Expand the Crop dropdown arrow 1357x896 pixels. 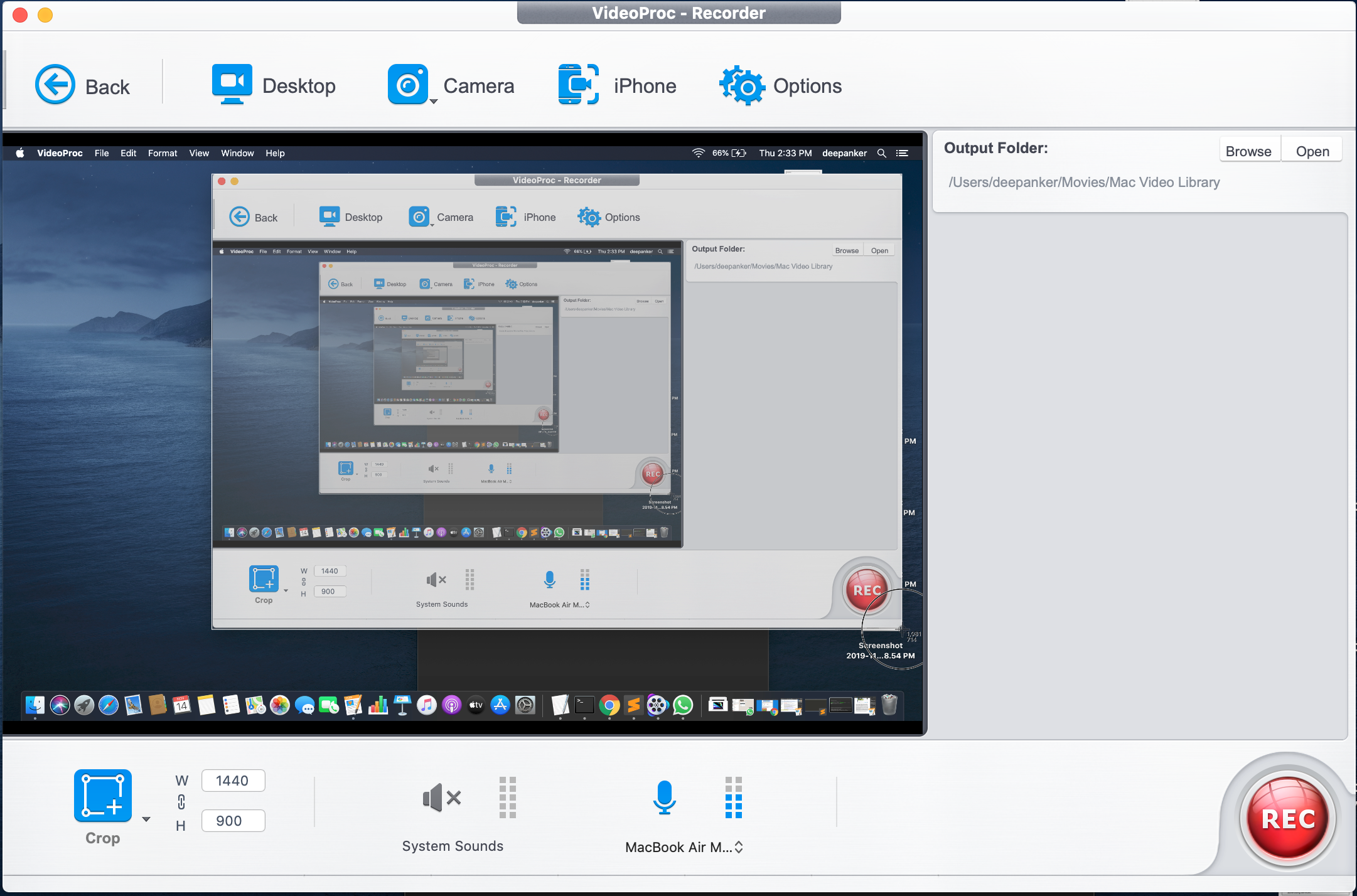pos(146,819)
